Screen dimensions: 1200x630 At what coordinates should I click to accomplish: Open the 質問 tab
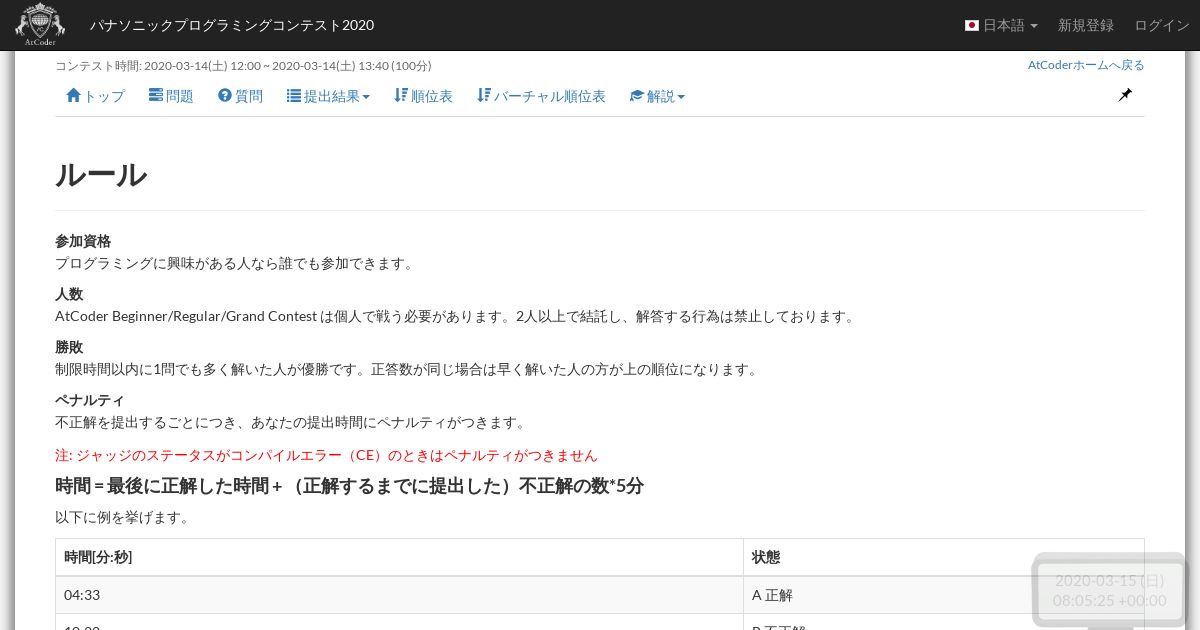pyautogui.click(x=240, y=96)
